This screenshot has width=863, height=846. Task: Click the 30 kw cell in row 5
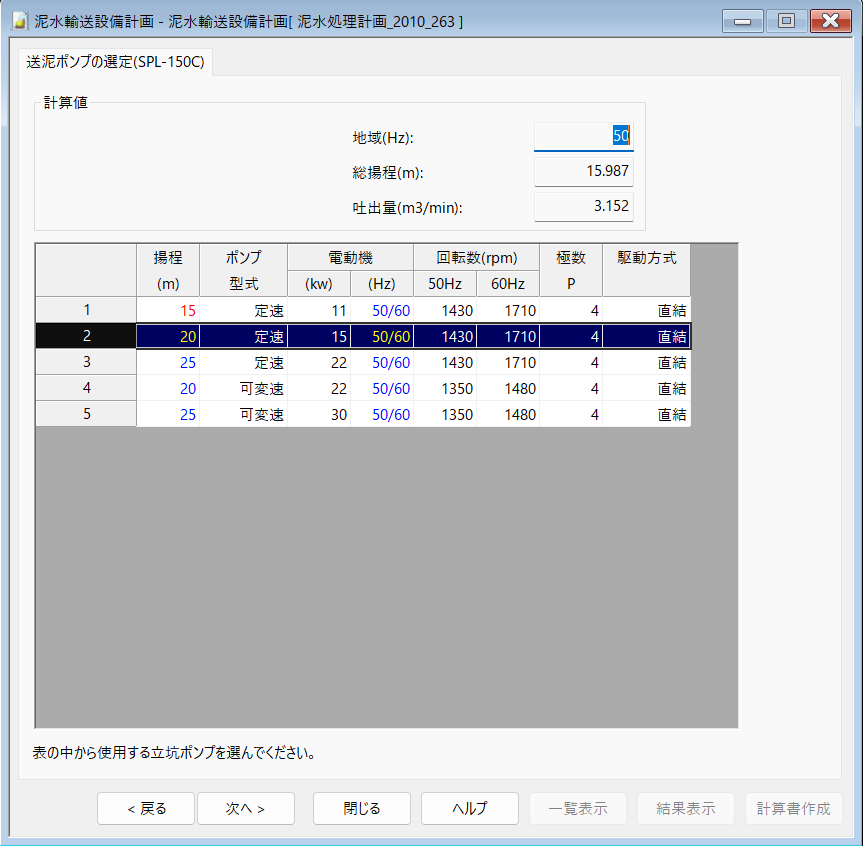319,414
